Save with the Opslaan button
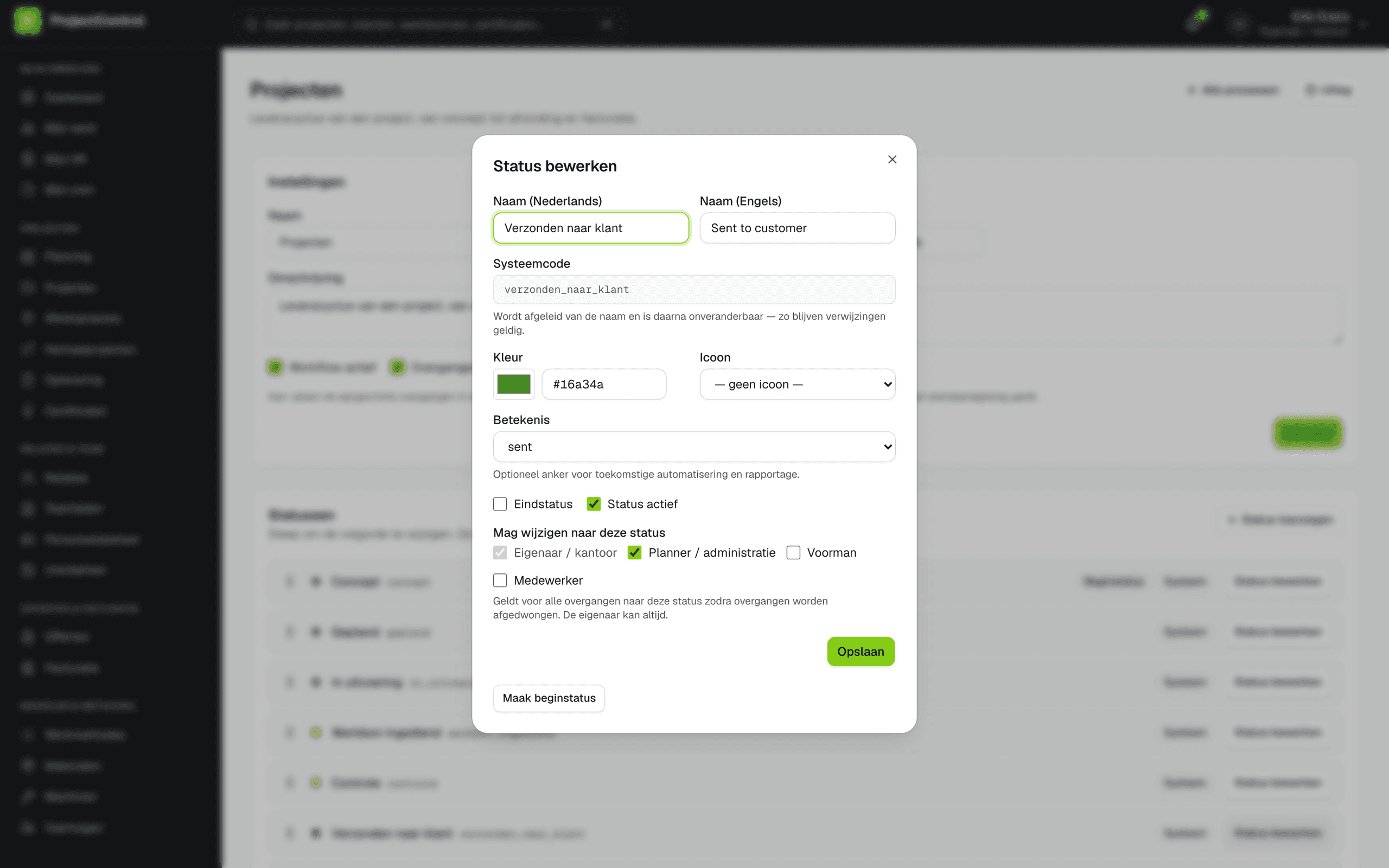 [861, 652]
